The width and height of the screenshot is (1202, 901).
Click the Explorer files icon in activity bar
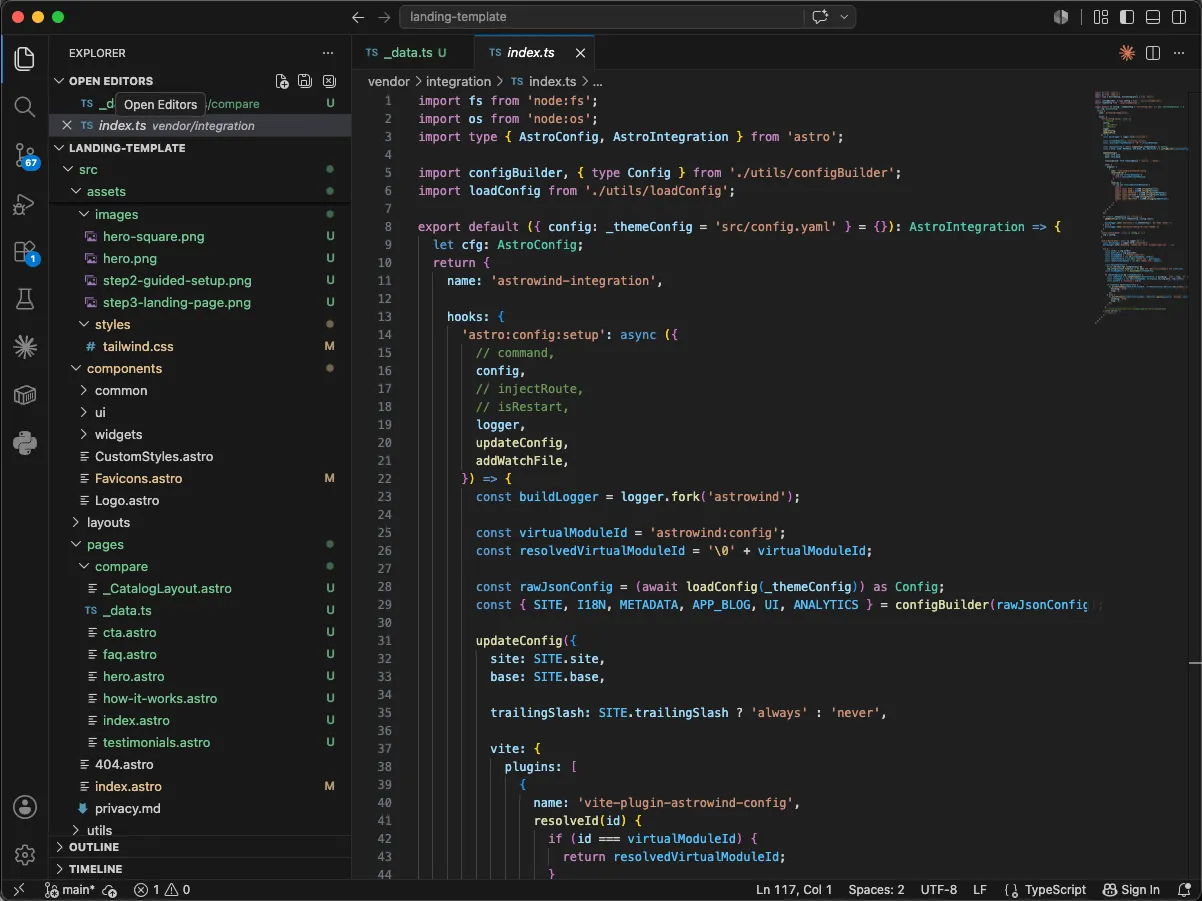coord(25,58)
